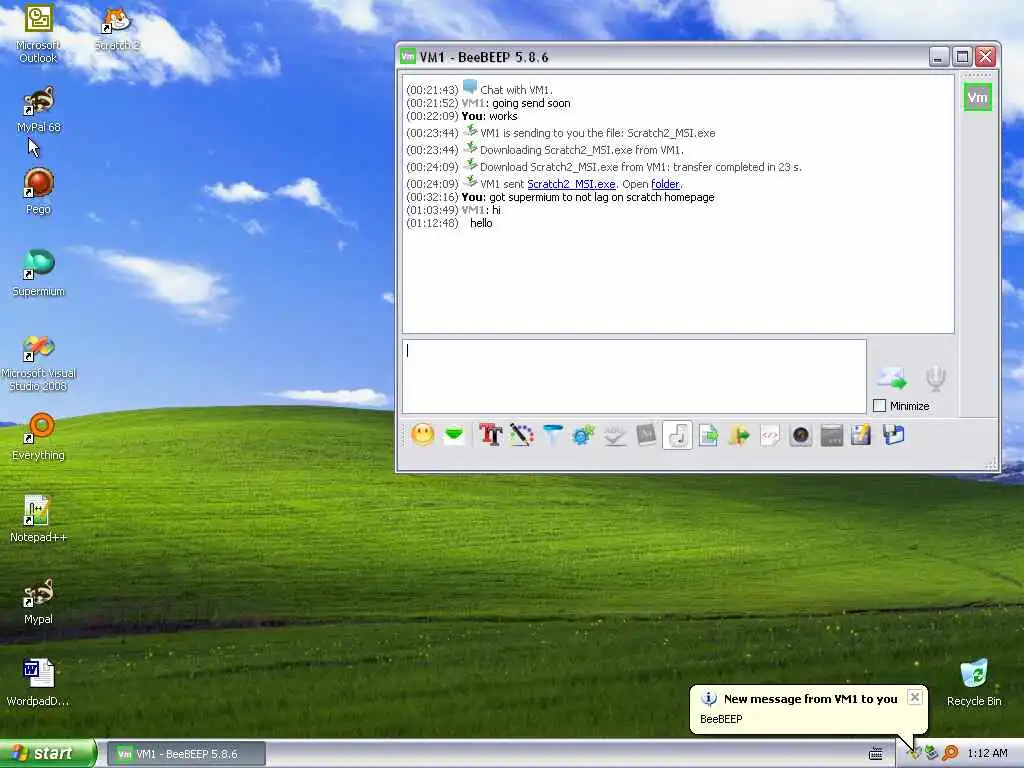
Task: Select the MyPal 68 desktop shortcut
Action: [x=38, y=110]
